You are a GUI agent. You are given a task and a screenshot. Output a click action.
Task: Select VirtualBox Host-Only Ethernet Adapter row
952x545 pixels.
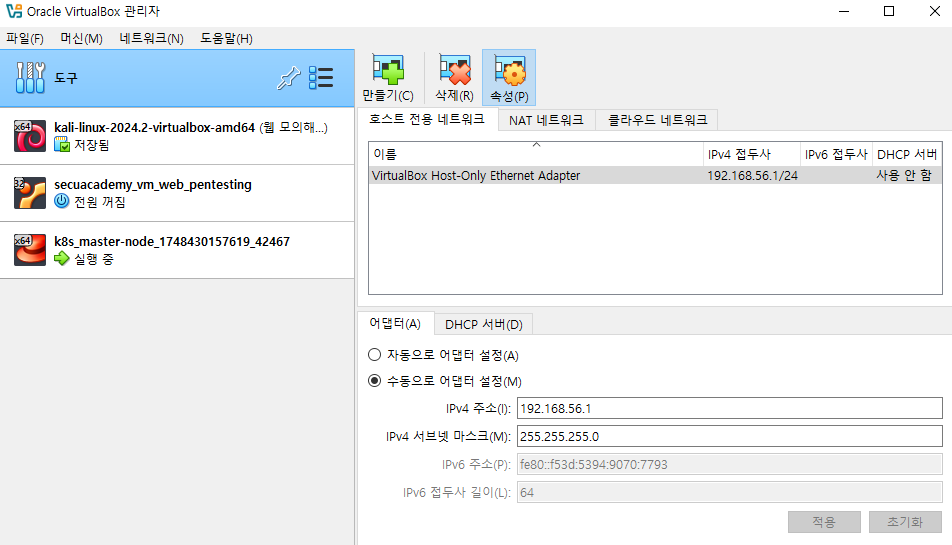coord(655,175)
